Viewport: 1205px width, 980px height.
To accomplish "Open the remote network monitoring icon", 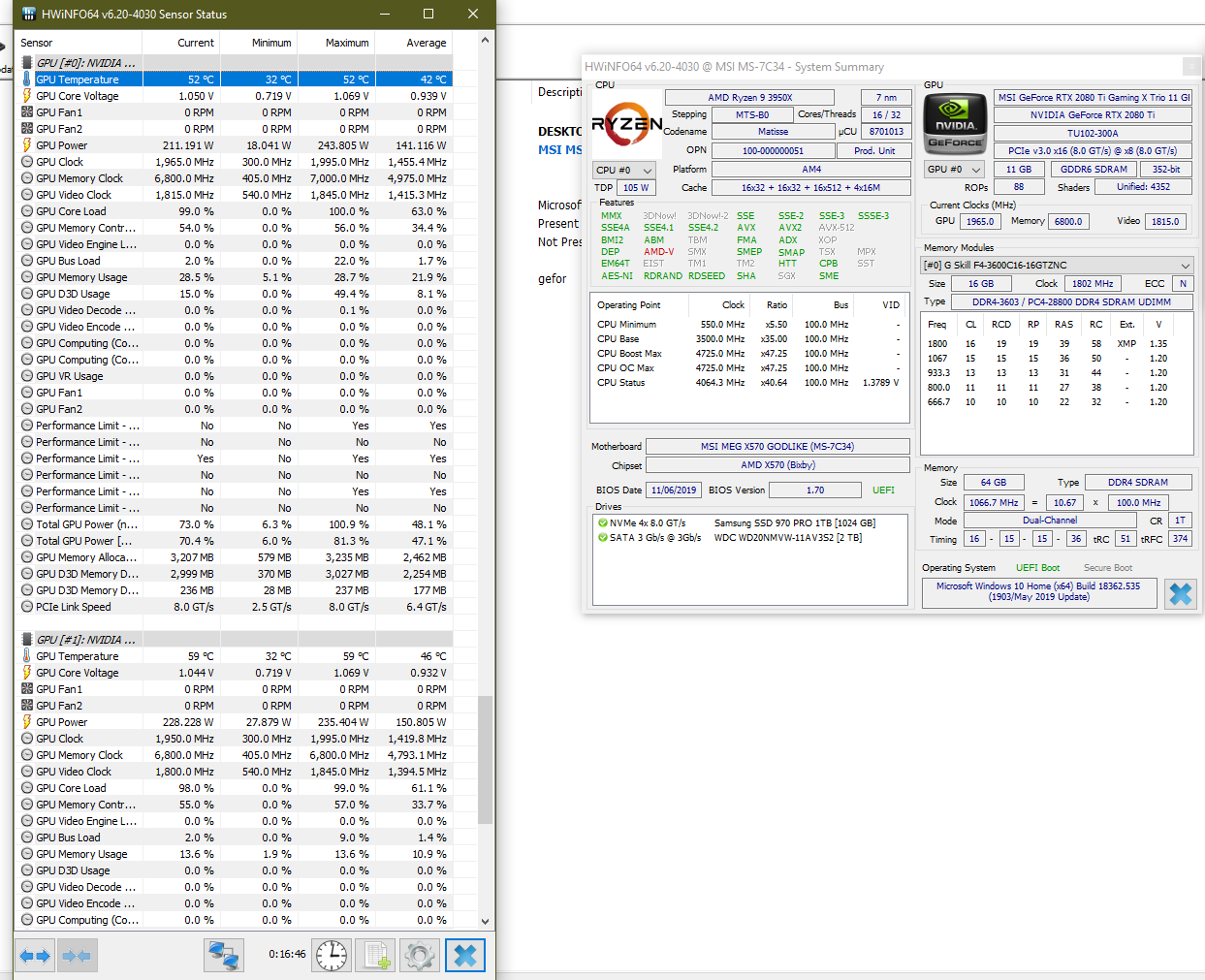I will coord(224,956).
